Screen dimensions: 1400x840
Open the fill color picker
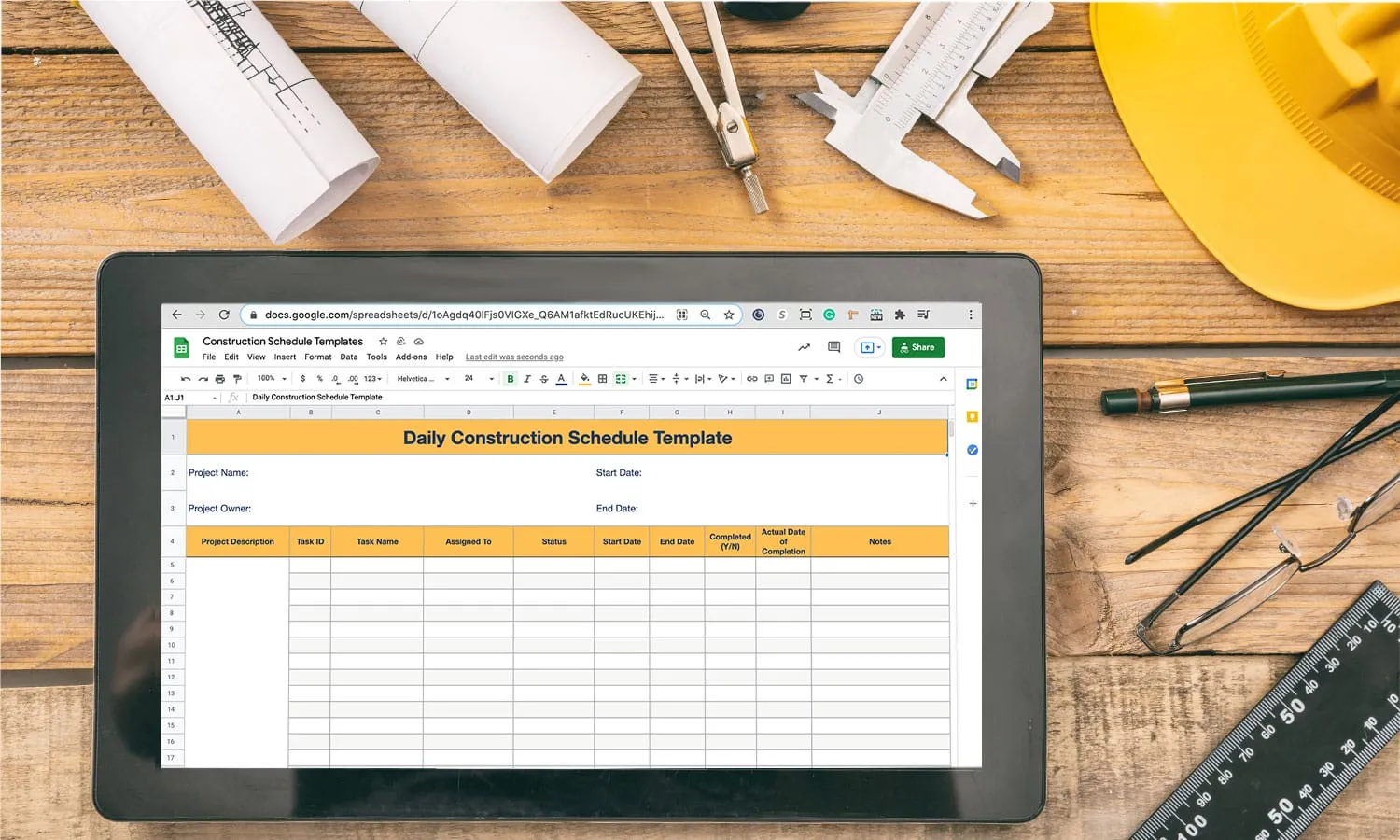(x=584, y=379)
